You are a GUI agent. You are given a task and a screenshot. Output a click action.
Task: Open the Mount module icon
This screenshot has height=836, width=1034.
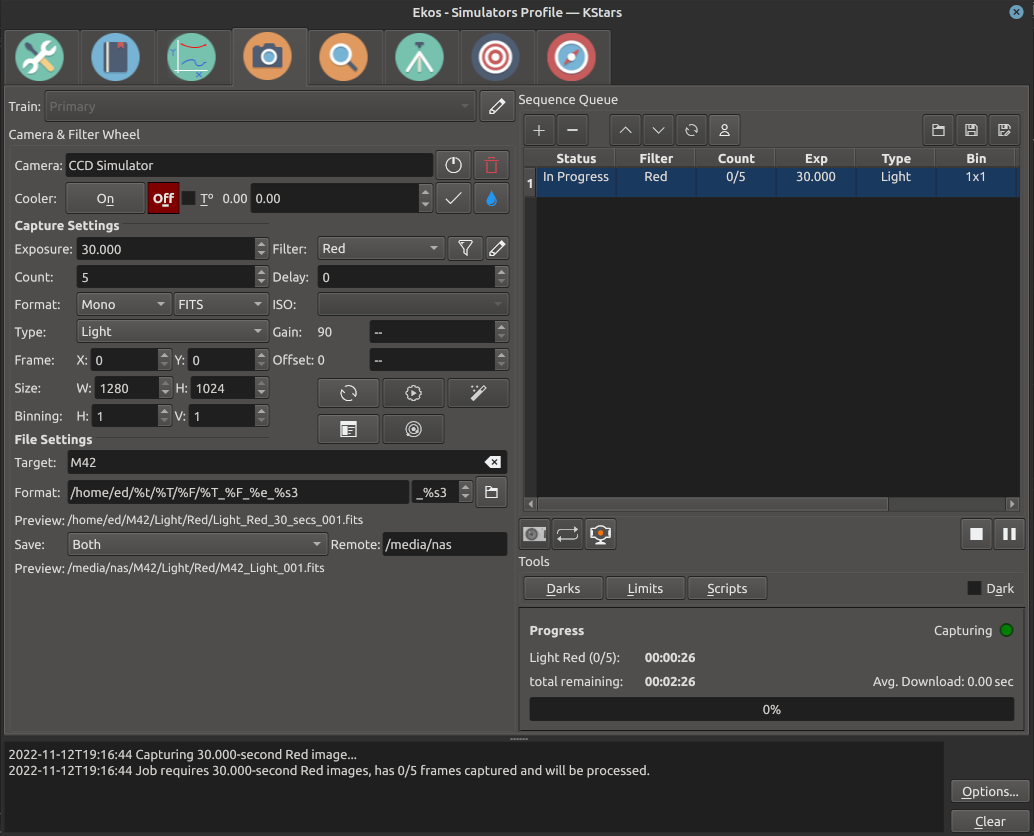420,57
